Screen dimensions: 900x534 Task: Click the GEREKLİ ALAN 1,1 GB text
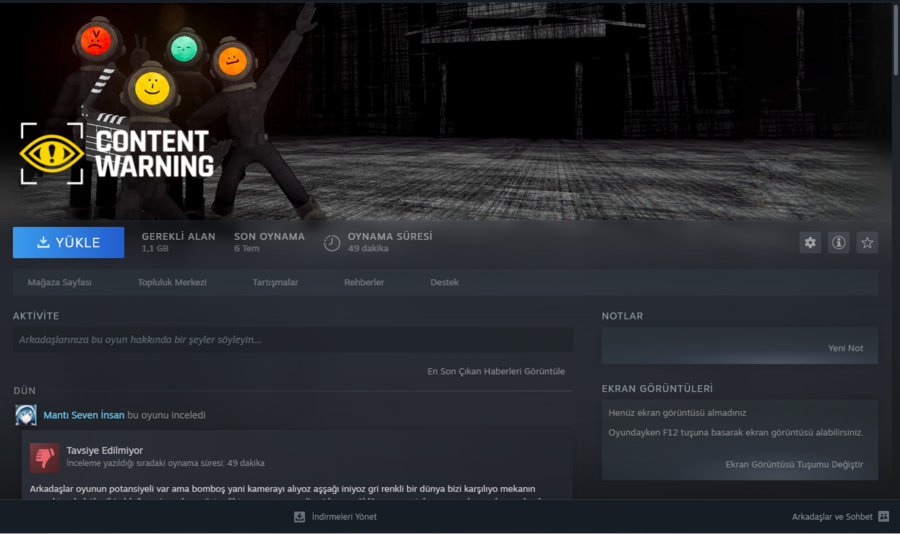179,242
